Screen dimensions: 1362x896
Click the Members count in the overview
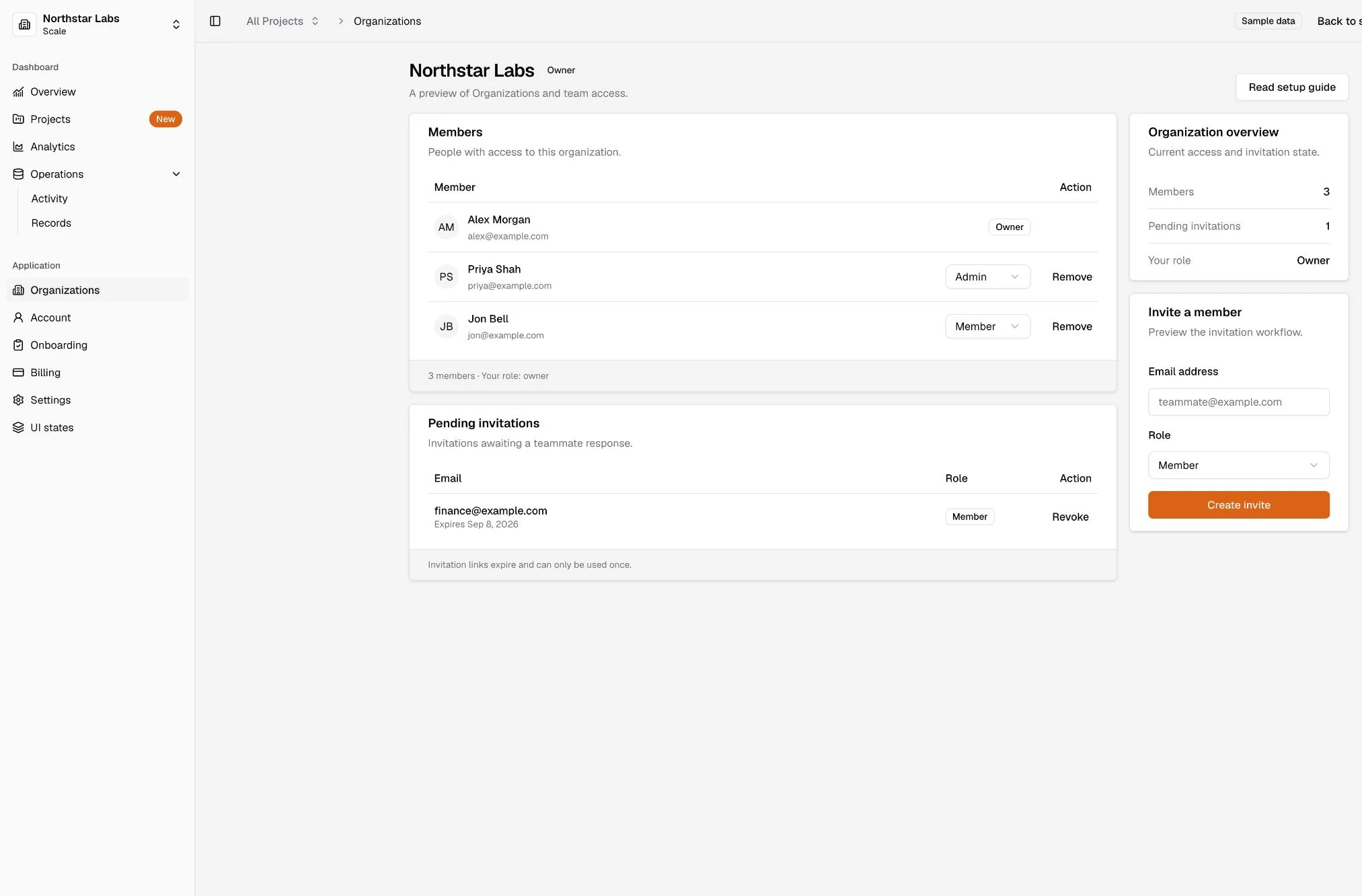pos(1326,192)
